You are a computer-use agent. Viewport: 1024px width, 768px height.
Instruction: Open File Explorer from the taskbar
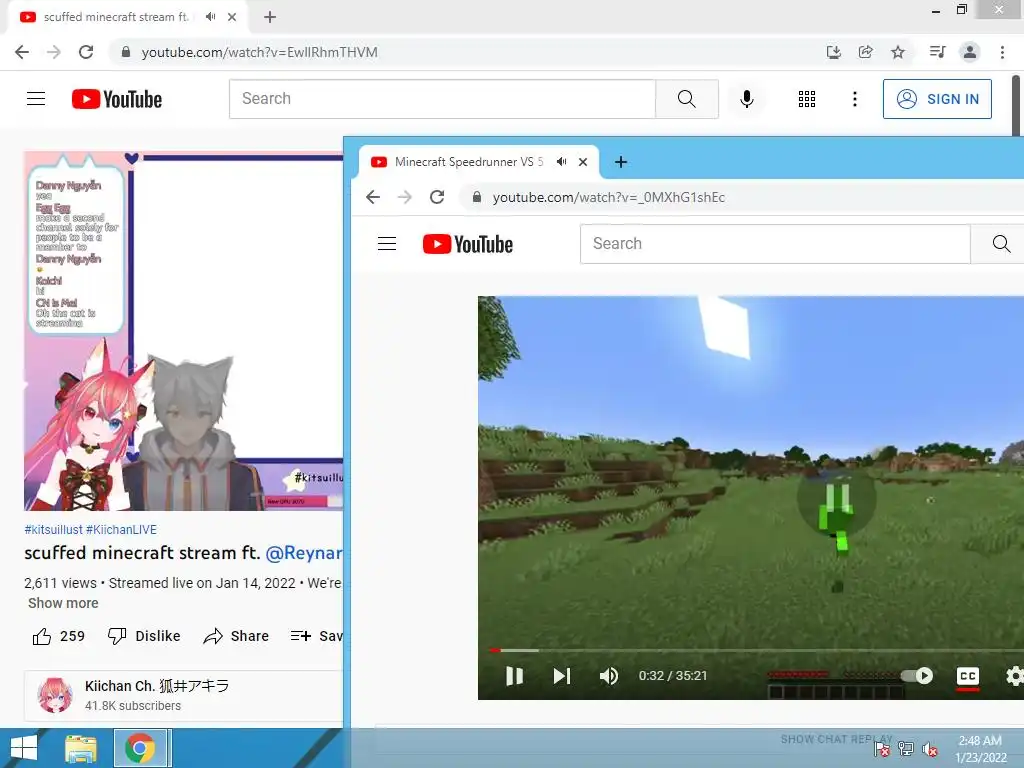(x=81, y=748)
